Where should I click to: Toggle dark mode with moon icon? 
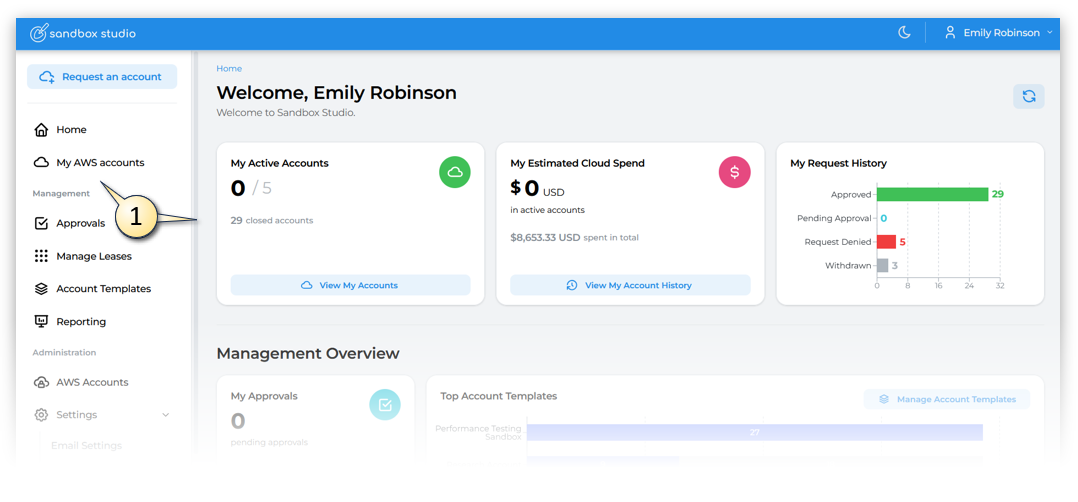point(904,33)
